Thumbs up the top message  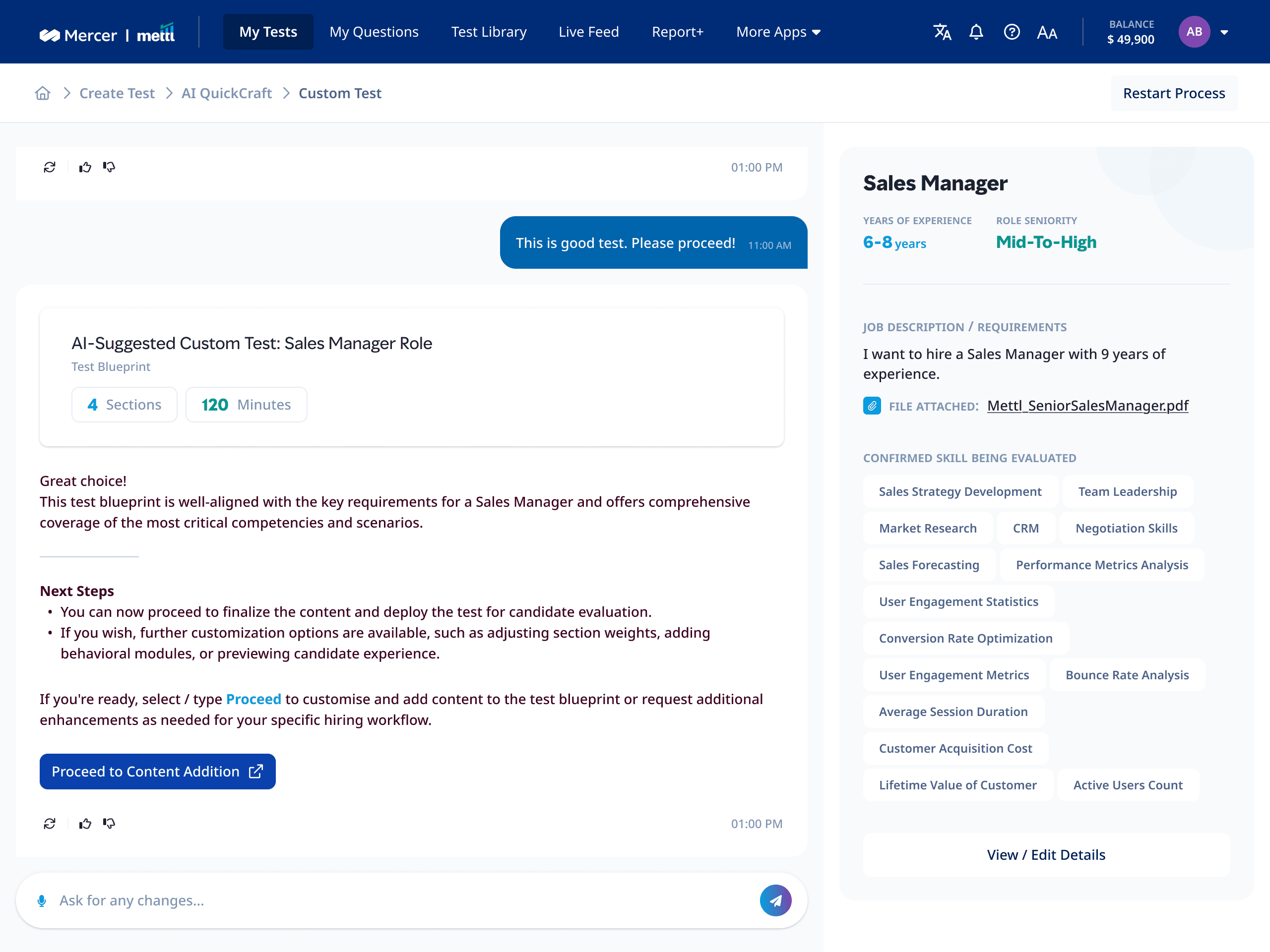tap(85, 167)
